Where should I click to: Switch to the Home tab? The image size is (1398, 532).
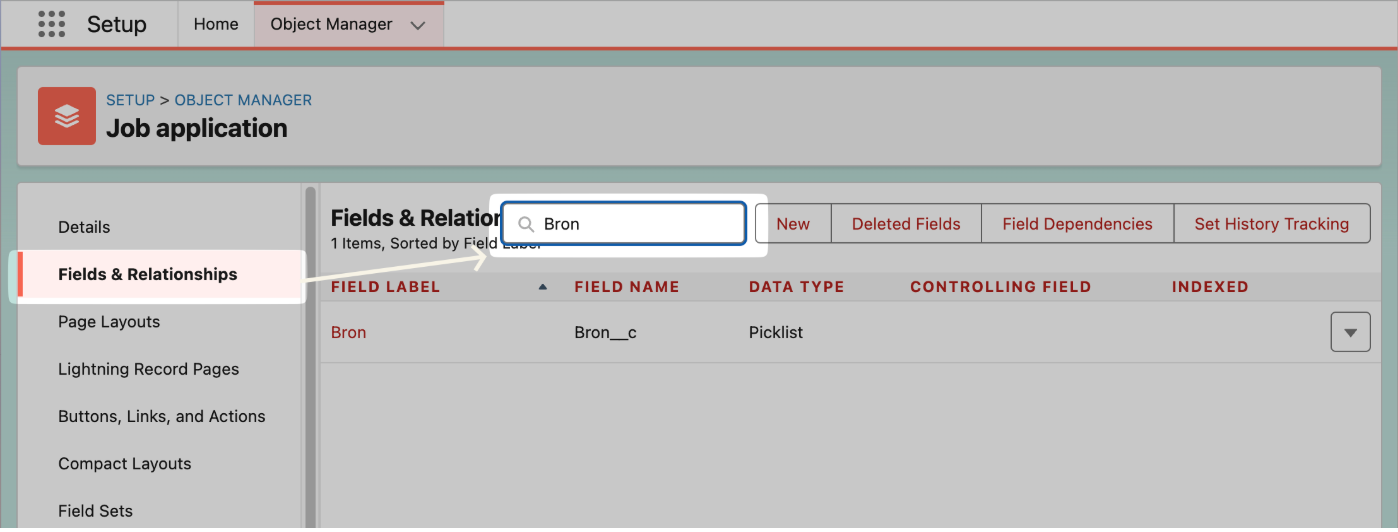(x=216, y=24)
